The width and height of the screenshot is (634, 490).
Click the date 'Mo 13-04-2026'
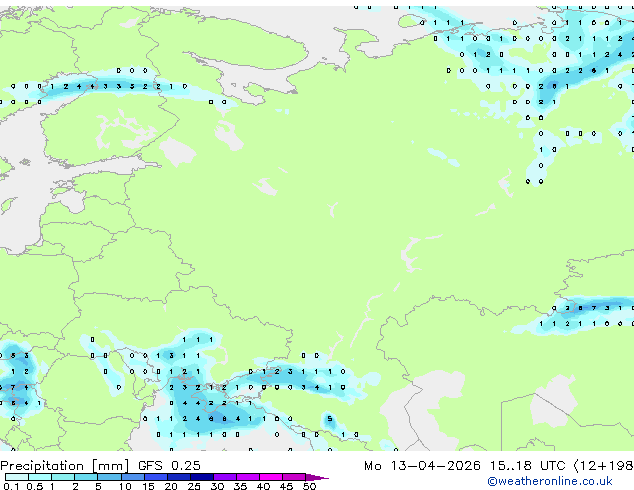422,466
